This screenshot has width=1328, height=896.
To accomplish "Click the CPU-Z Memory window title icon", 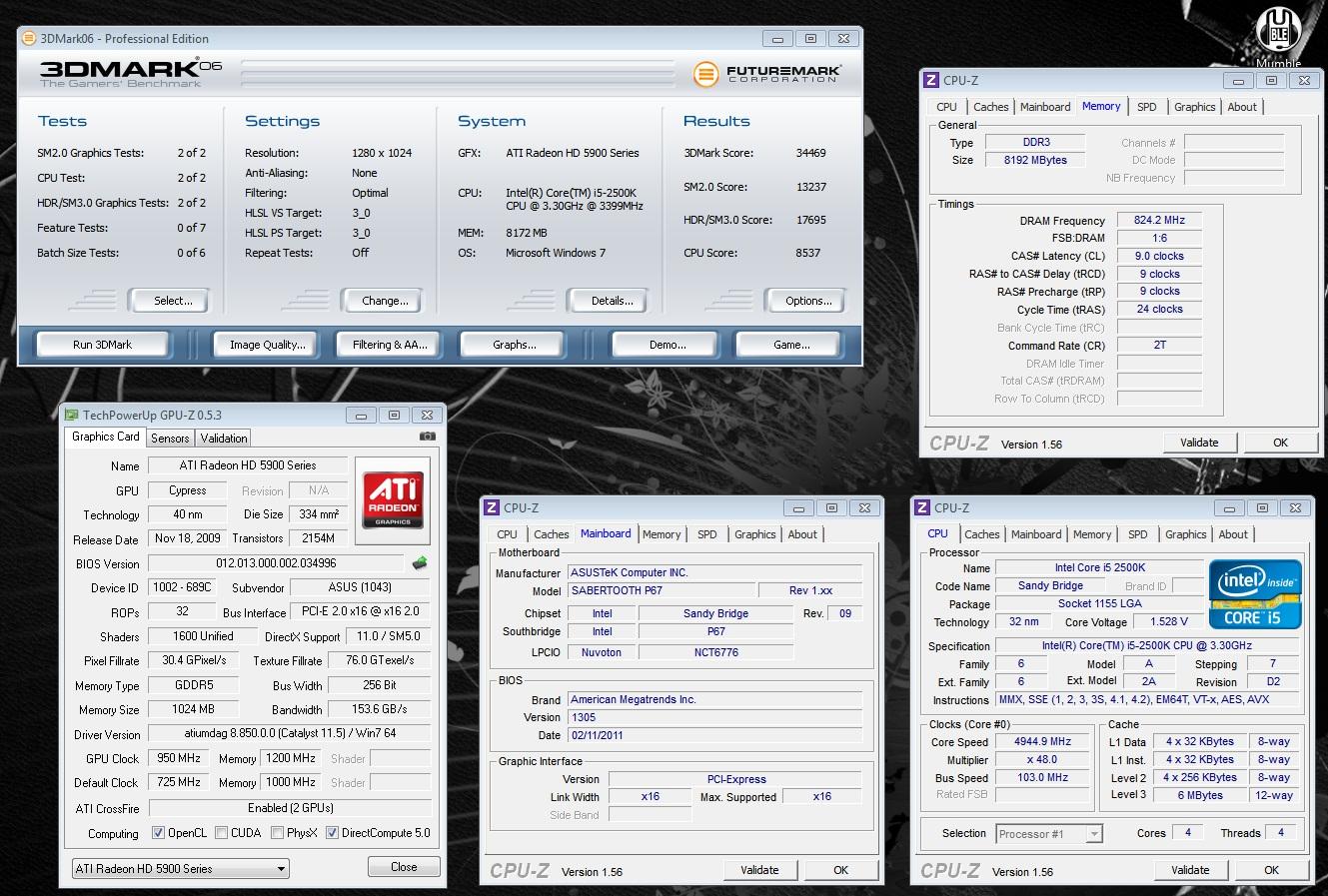I will (x=930, y=81).
